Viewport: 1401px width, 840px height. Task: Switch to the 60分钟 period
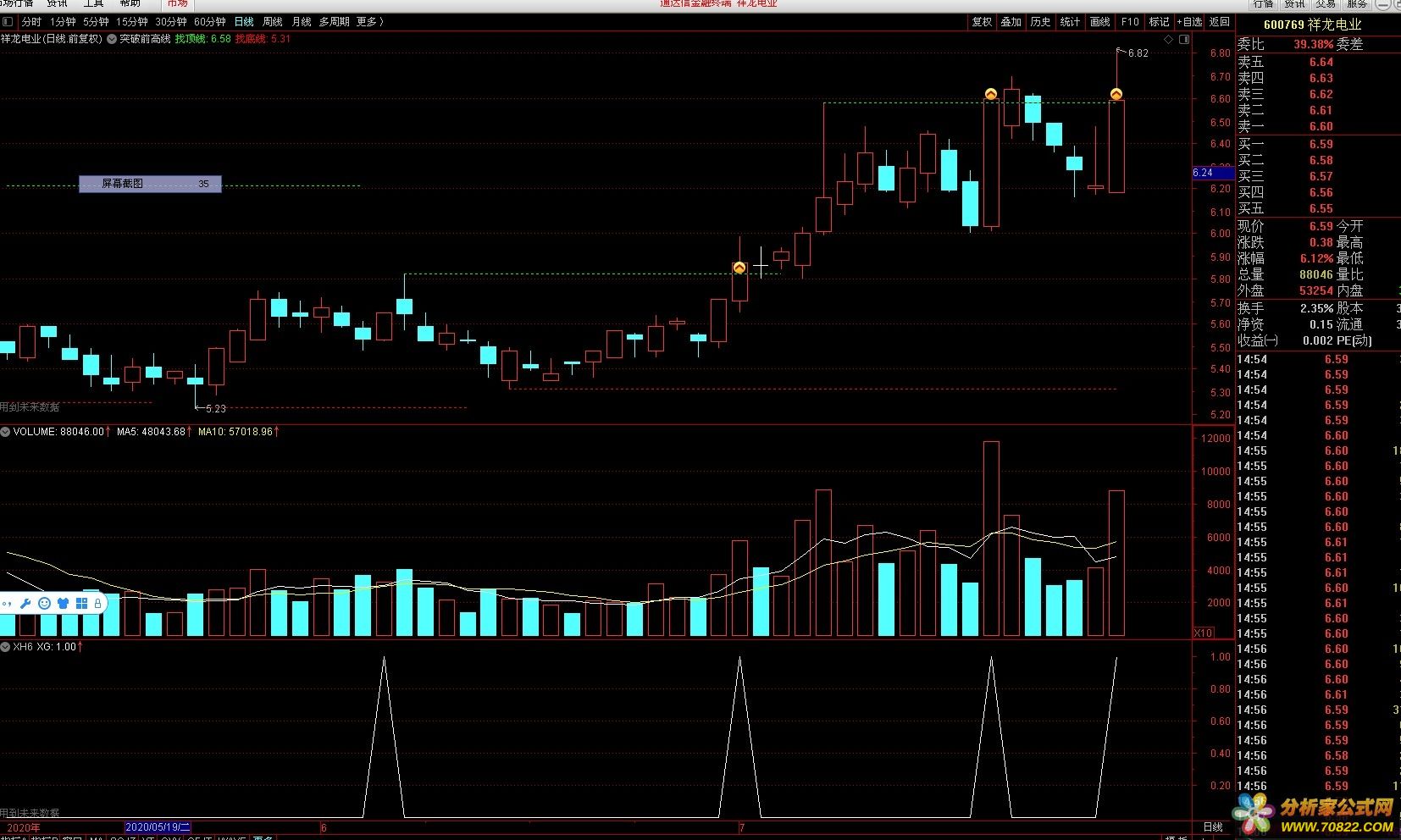pyautogui.click(x=210, y=22)
